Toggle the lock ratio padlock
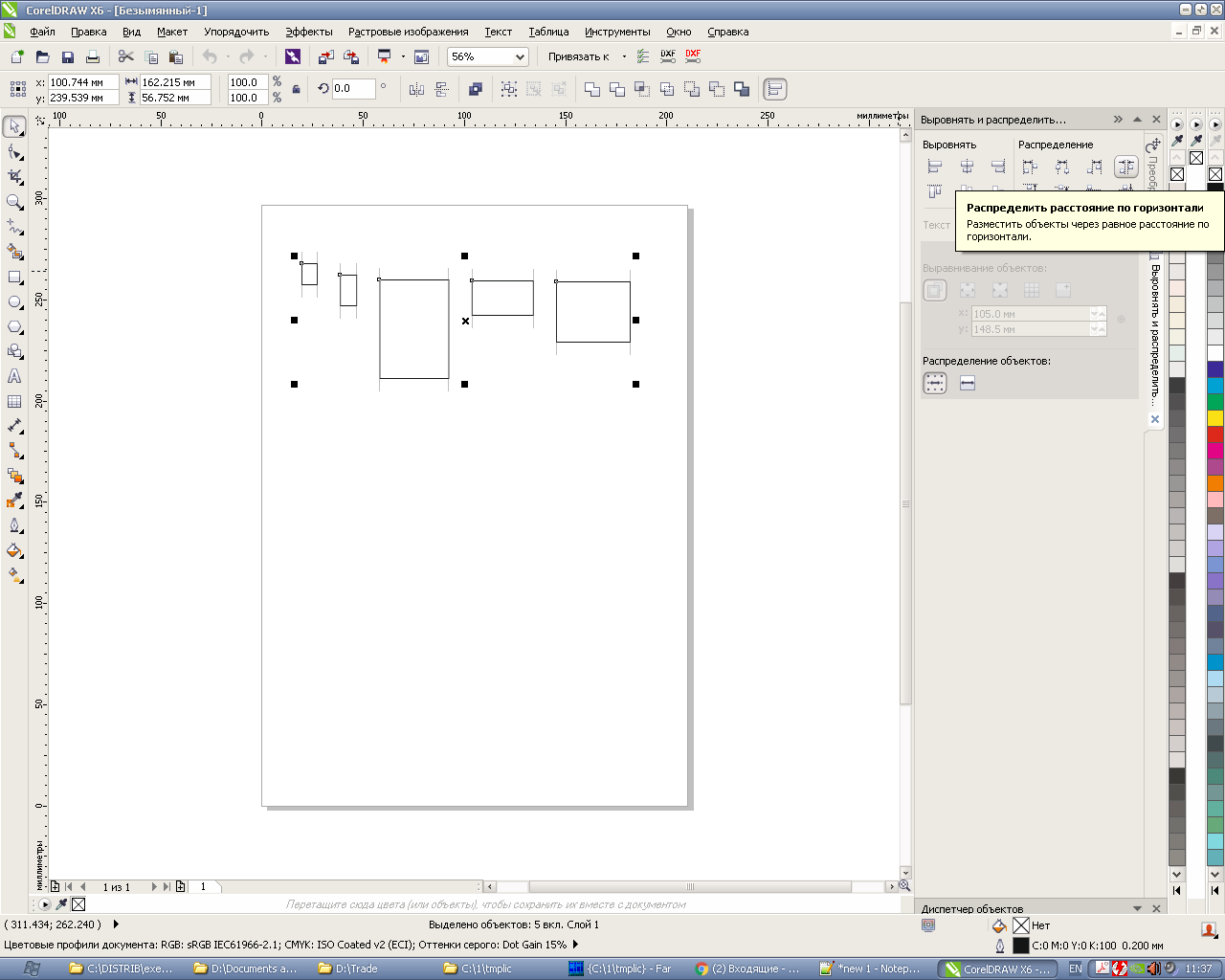 tap(297, 90)
